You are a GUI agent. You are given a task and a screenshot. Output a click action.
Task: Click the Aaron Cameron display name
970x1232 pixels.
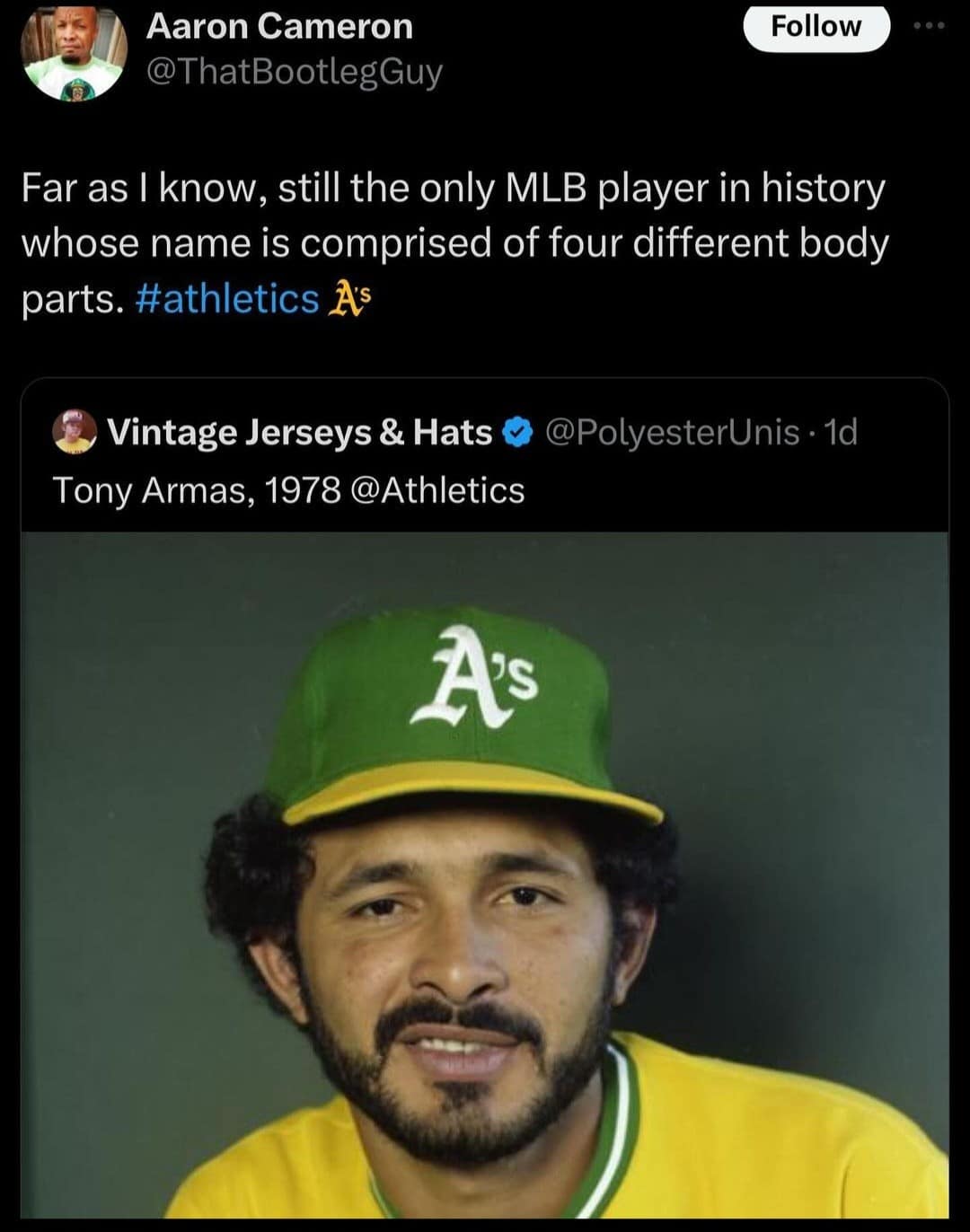point(279,26)
